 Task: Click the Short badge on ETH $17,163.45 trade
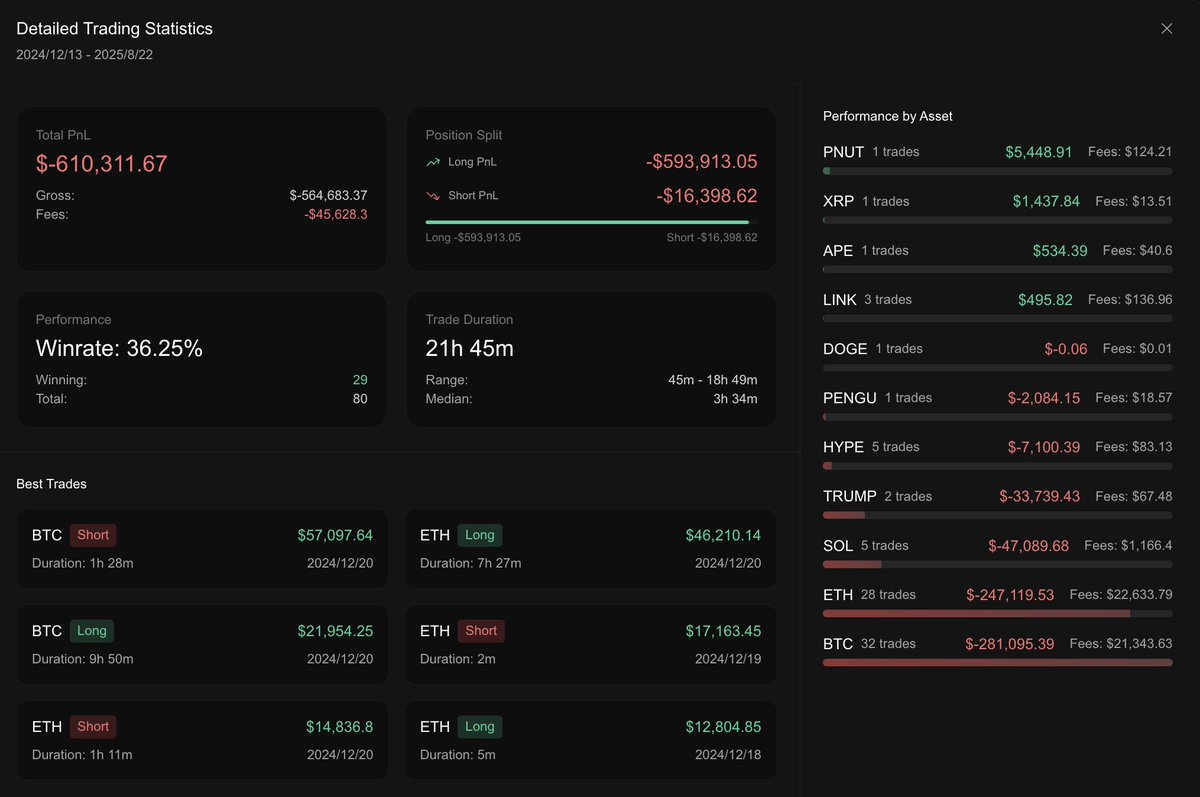tap(481, 631)
